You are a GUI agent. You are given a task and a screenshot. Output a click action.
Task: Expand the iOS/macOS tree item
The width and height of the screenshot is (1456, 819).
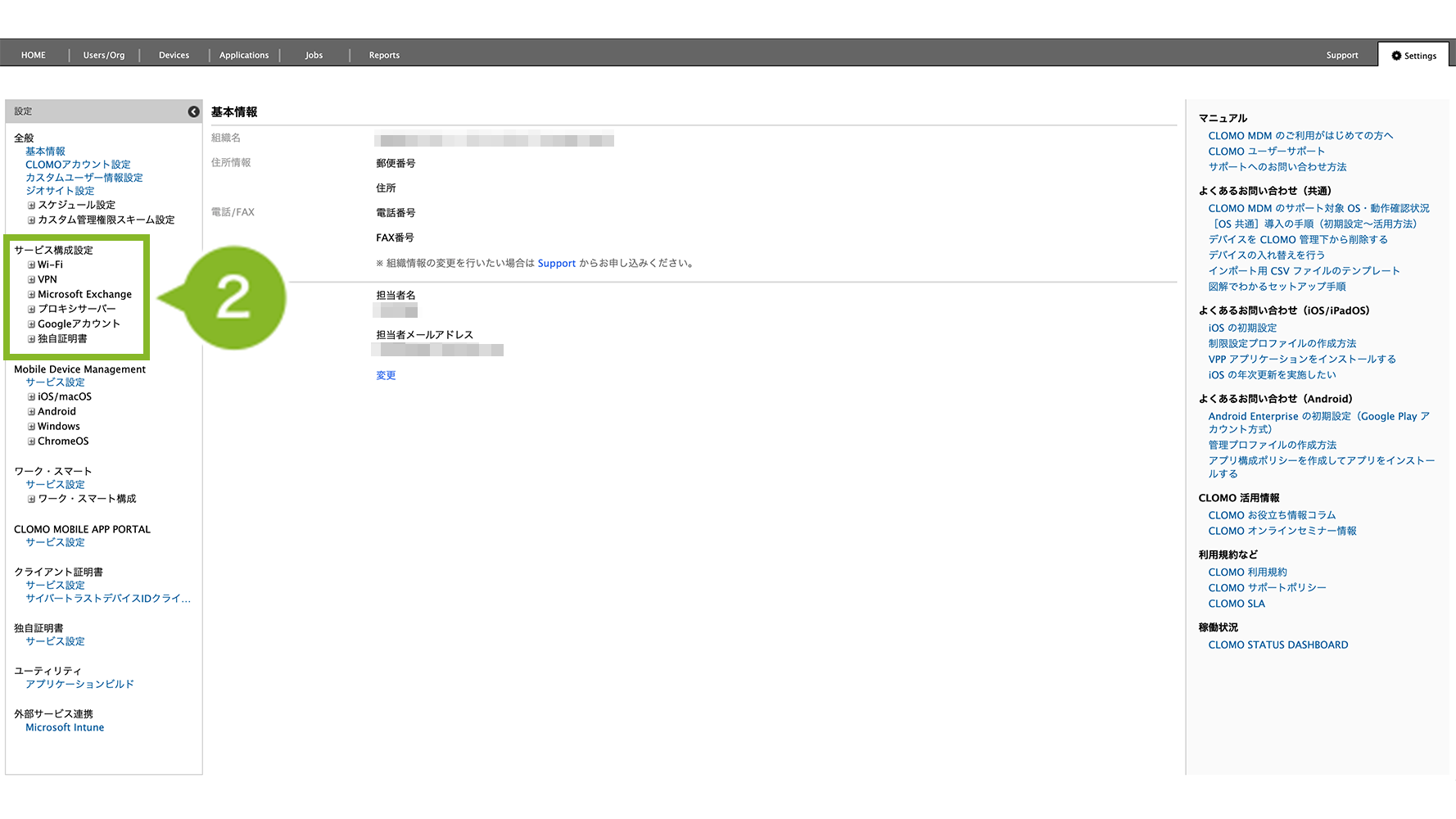[31, 397]
